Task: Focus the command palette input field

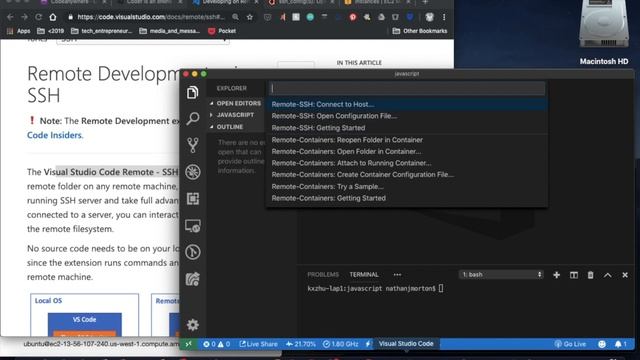Action: pyautogui.click(x=407, y=88)
